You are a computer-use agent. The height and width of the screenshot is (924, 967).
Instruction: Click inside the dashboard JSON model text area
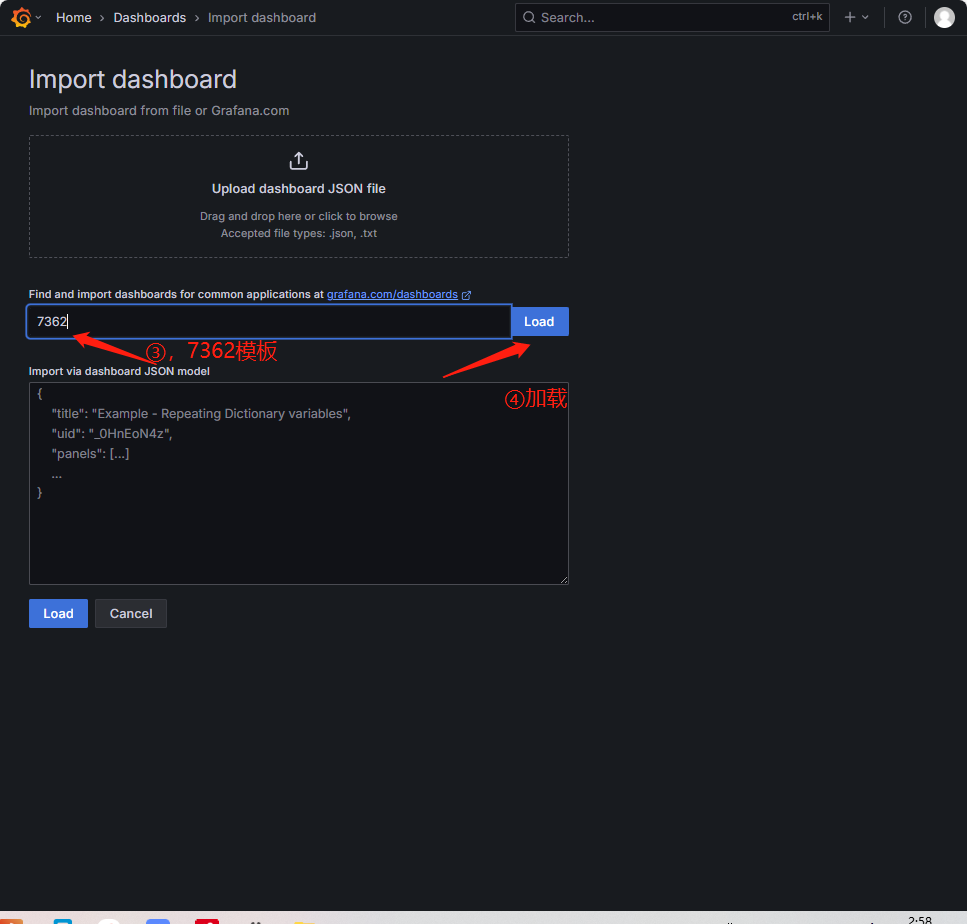click(x=298, y=483)
